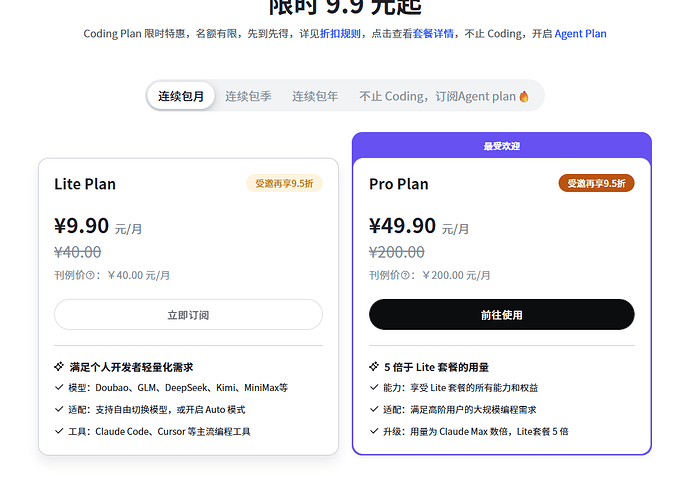Click the checkmark beside 工具：Claude Code
This screenshot has height=478, width=690.
(59, 431)
